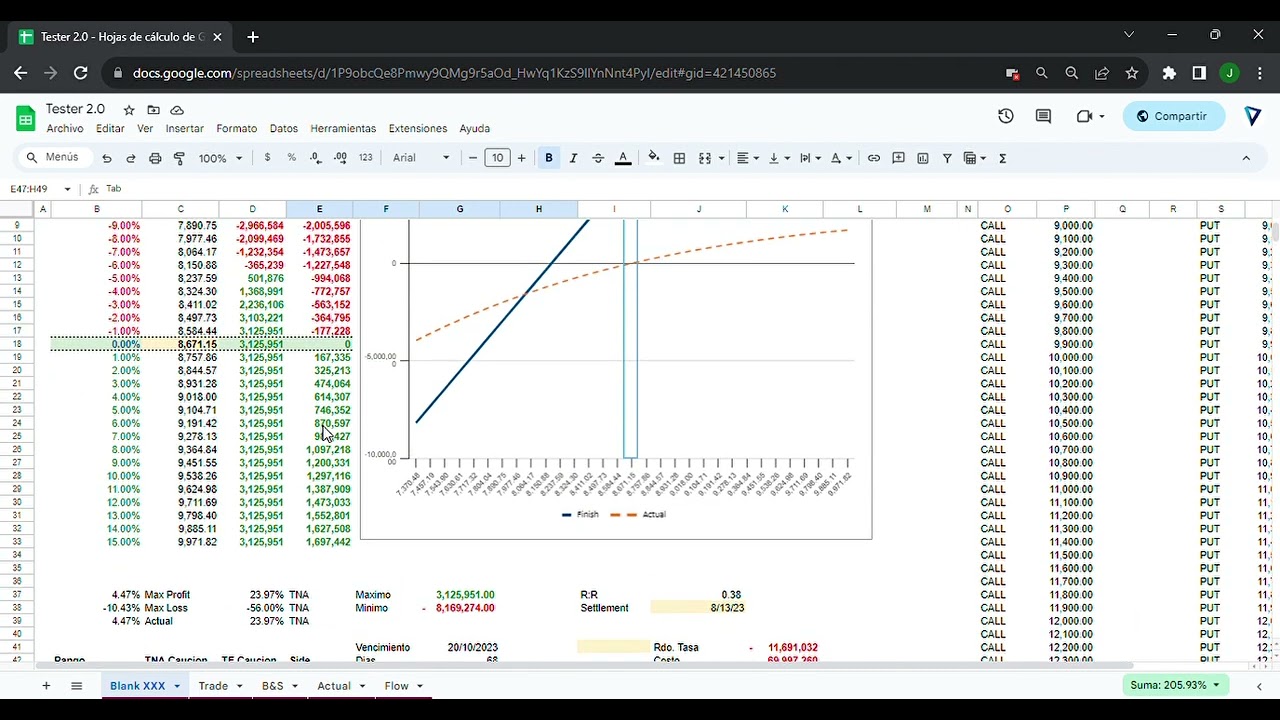Print the spreadsheet using printer icon

(x=155, y=158)
